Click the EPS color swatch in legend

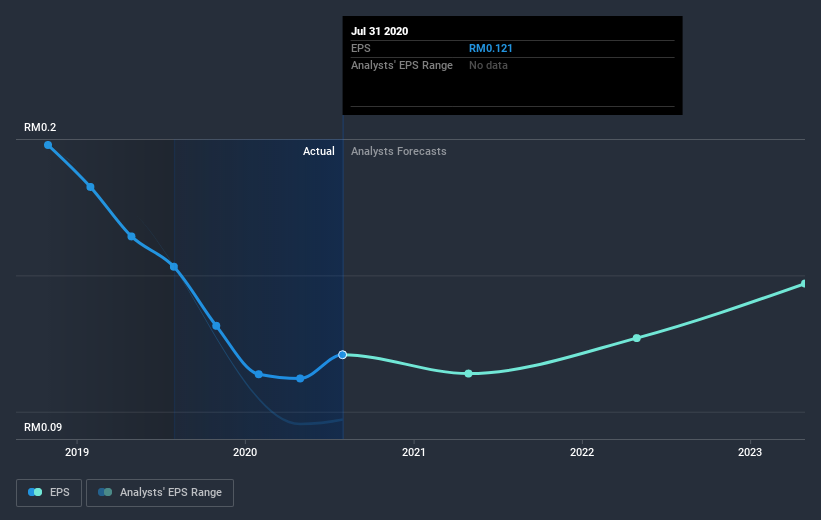click(x=35, y=492)
